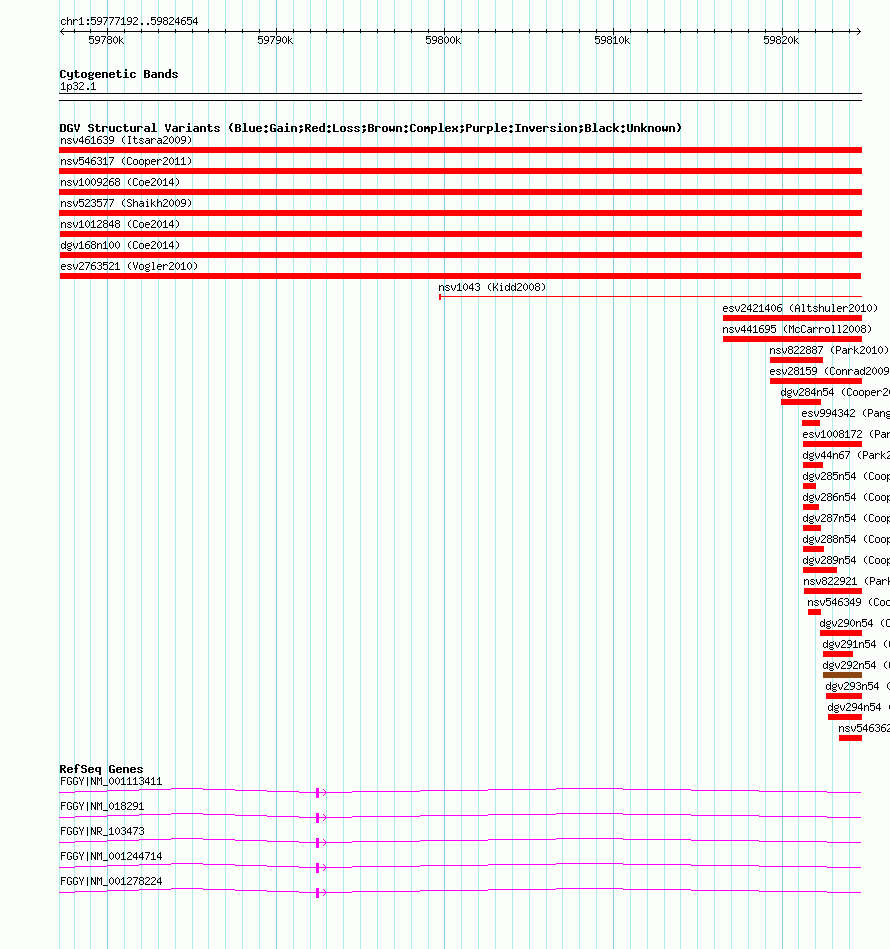Click the dgv288n54 variant label
This screenshot has width=890, height=949.
[x=846, y=539]
